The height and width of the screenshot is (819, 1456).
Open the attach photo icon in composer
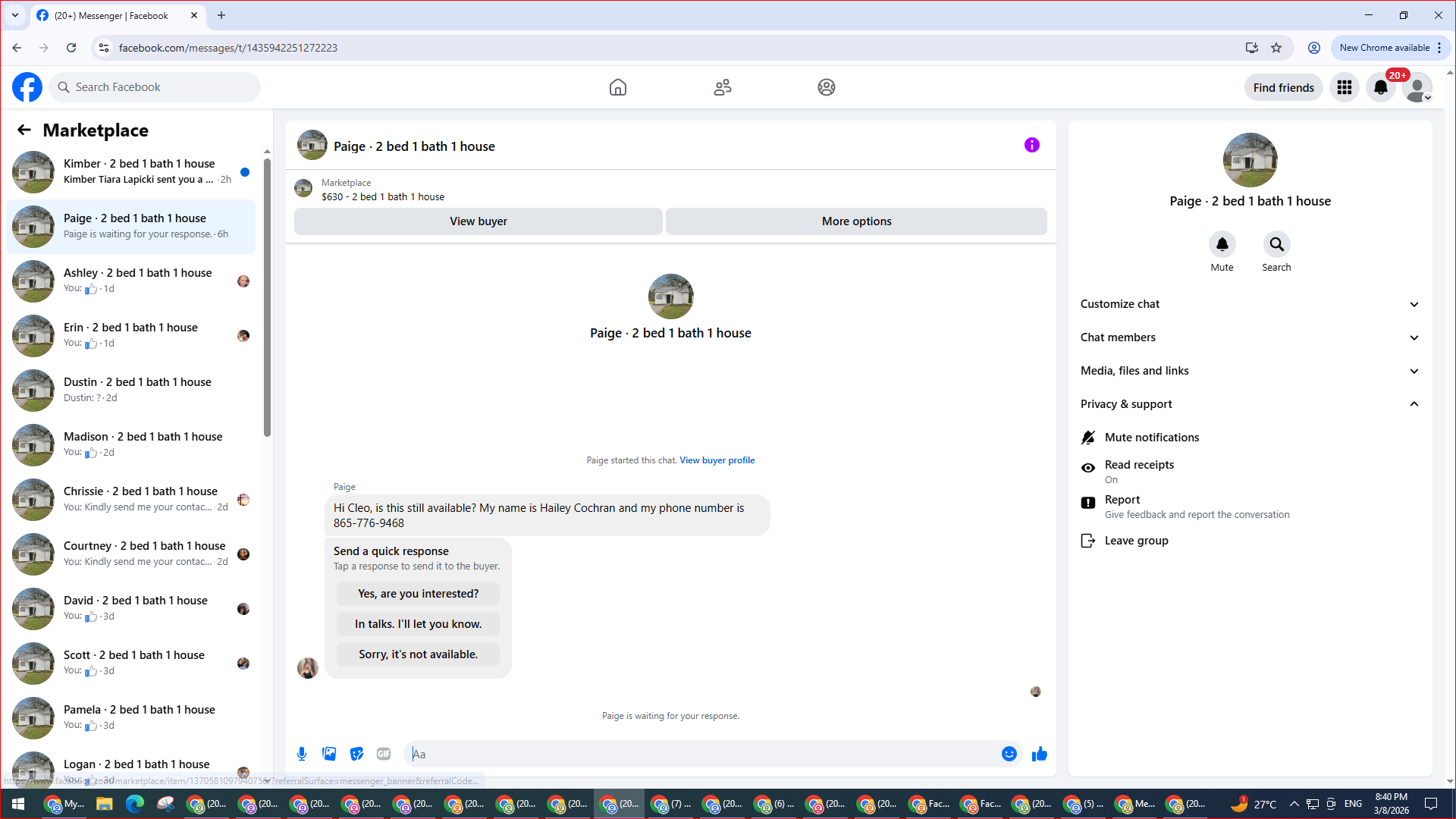pyautogui.click(x=329, y=754)
